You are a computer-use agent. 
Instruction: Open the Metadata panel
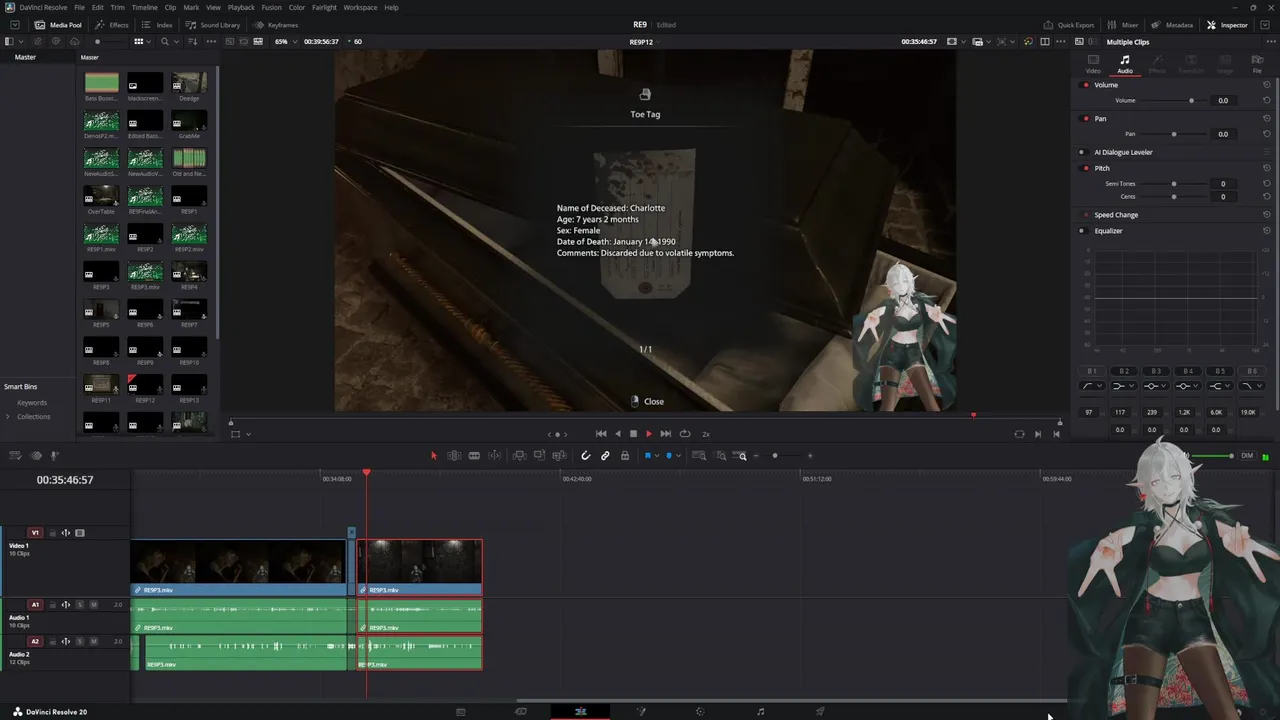point(1172,25)
